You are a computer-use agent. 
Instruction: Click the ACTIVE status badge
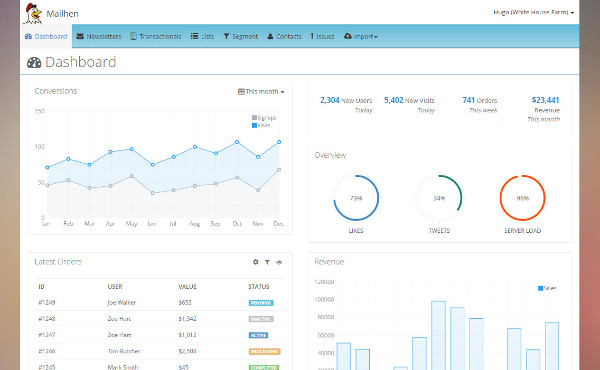pyautogui.click(x=258, y=335)
